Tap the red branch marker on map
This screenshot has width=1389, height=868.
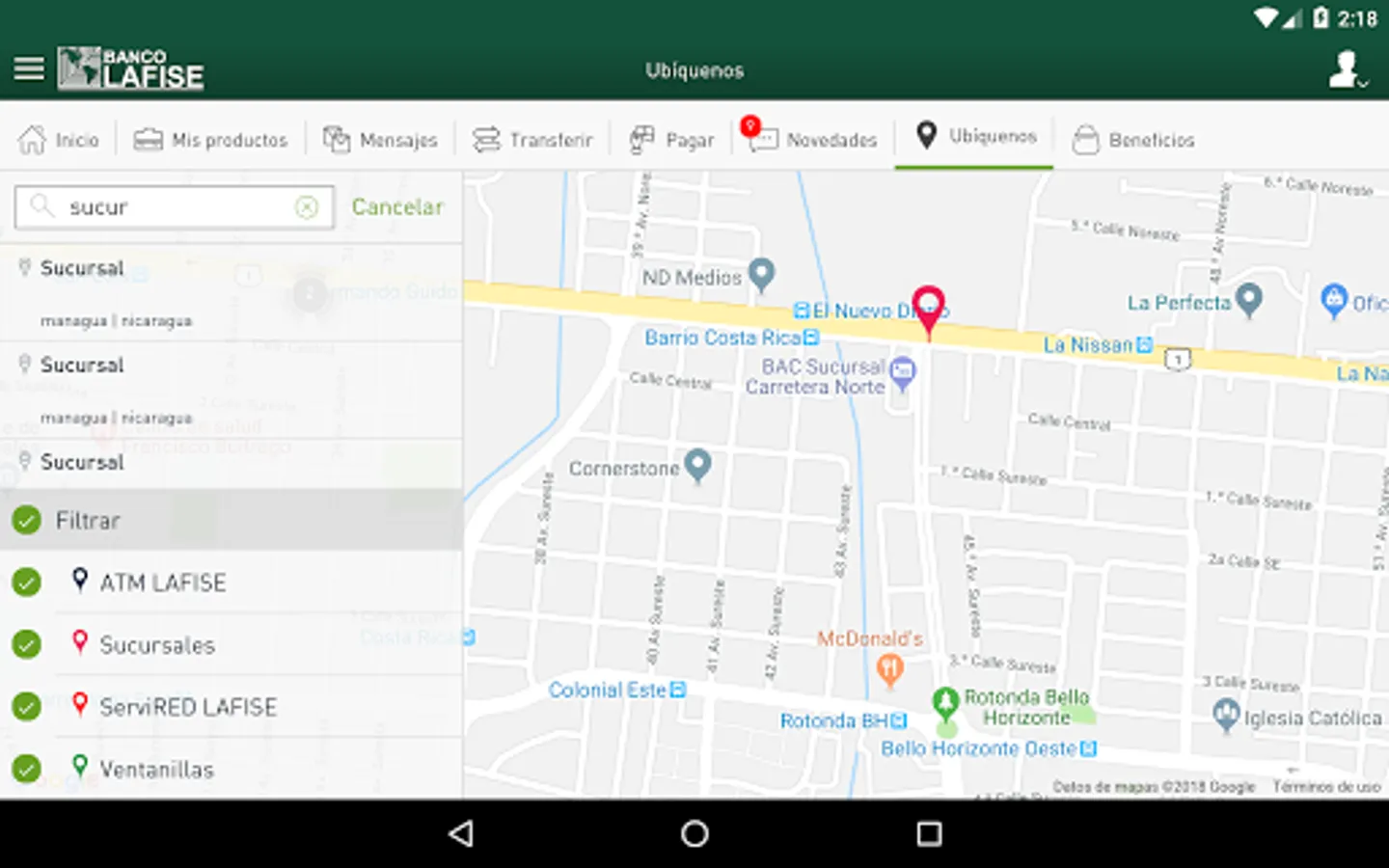click(928, 311)
